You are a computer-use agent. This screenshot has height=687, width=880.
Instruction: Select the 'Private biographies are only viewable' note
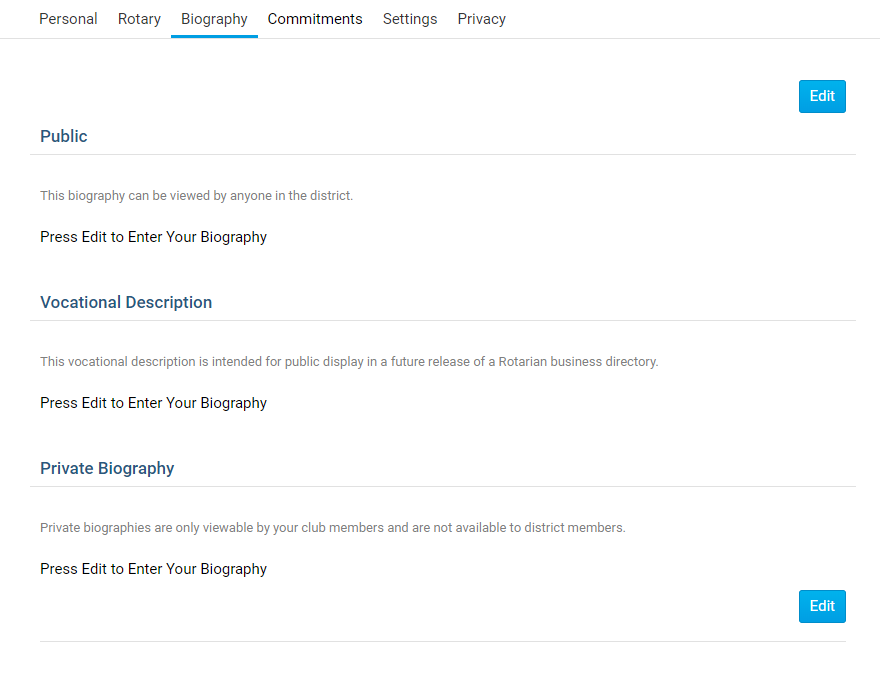pyautogui.click(x=333, y=528)
